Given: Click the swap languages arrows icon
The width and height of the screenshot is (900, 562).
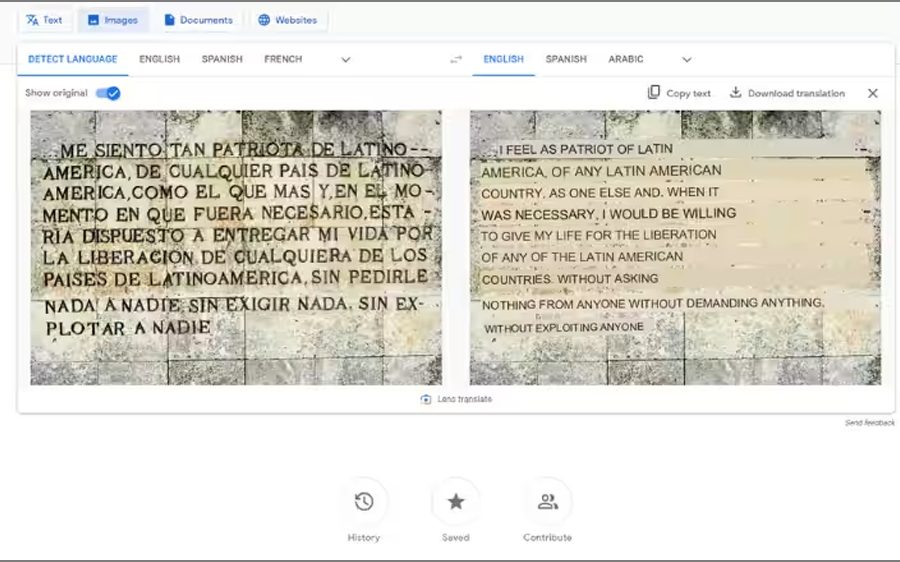Looking at the screenshot, I should (456, 60).
